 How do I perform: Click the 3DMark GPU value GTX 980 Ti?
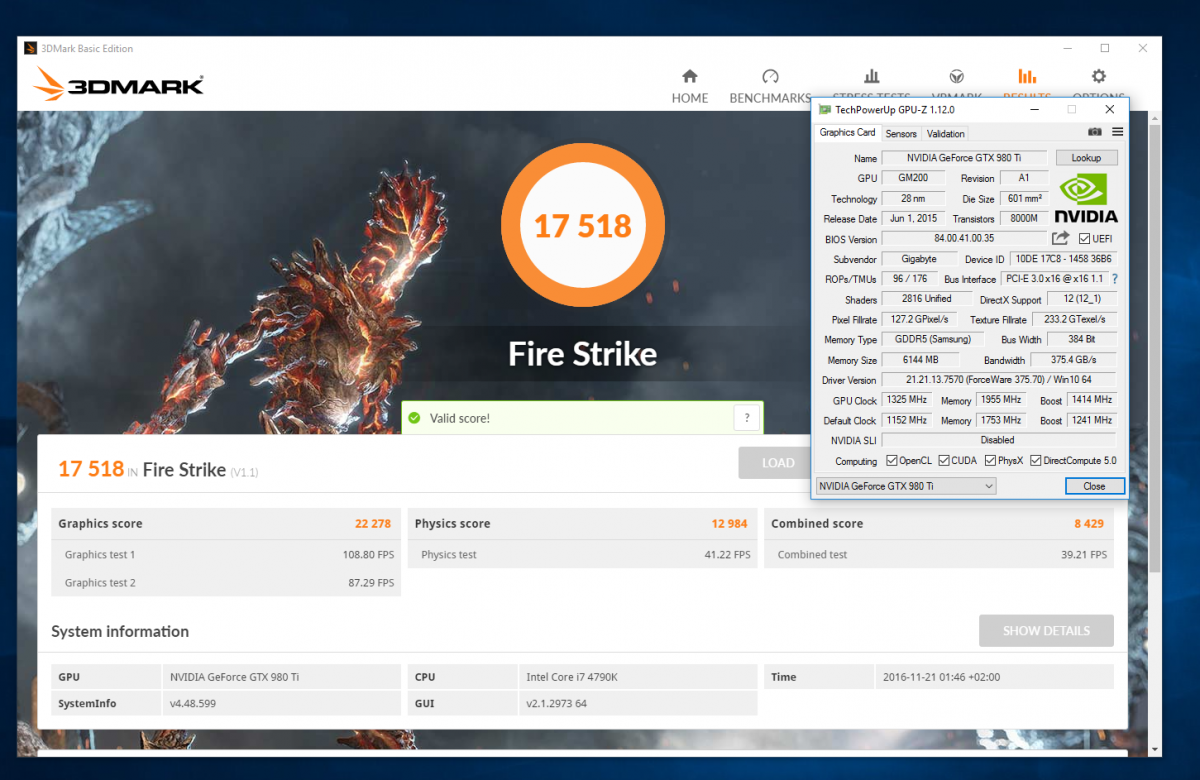coord(235,677)
